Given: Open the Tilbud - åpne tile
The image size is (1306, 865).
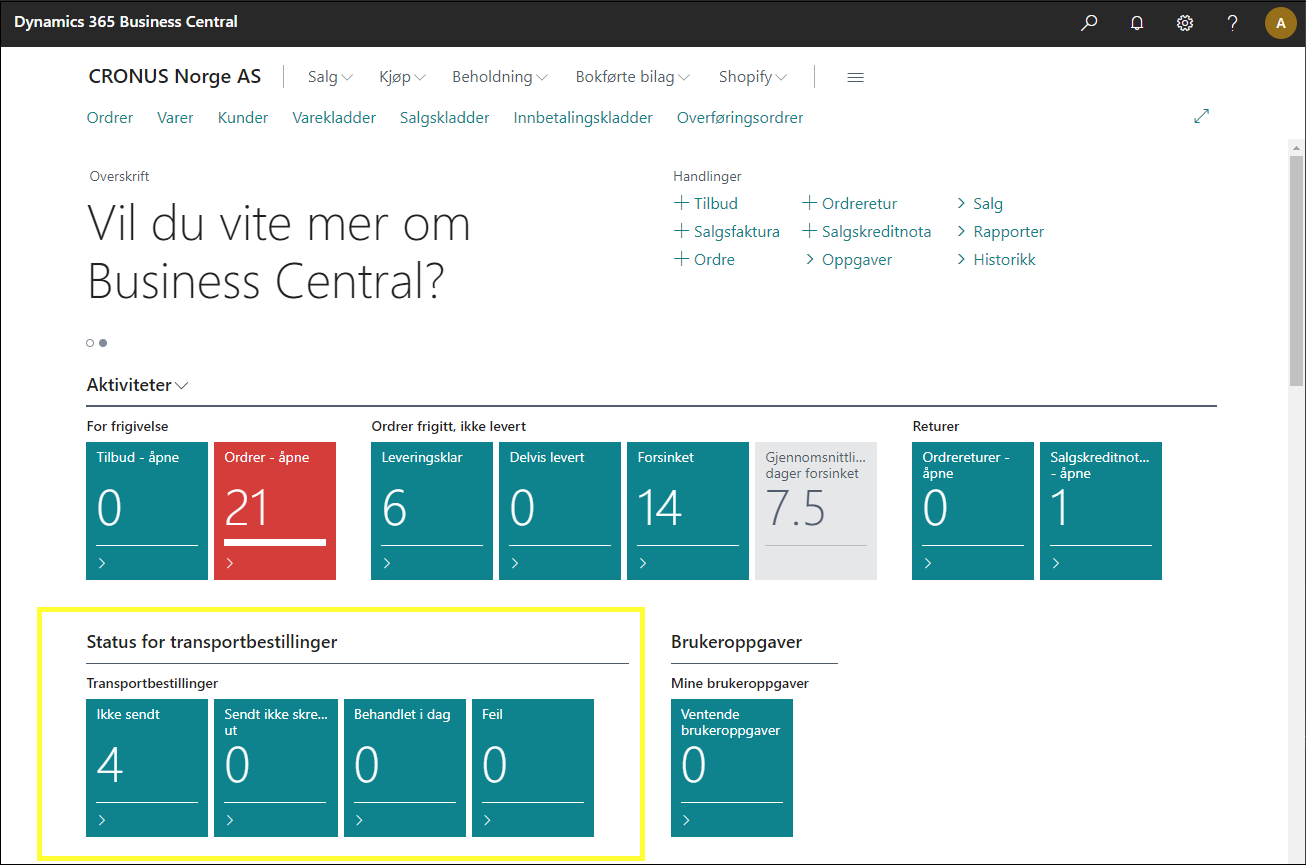Looking at the screenshot, I should click(x=147, y=511).
